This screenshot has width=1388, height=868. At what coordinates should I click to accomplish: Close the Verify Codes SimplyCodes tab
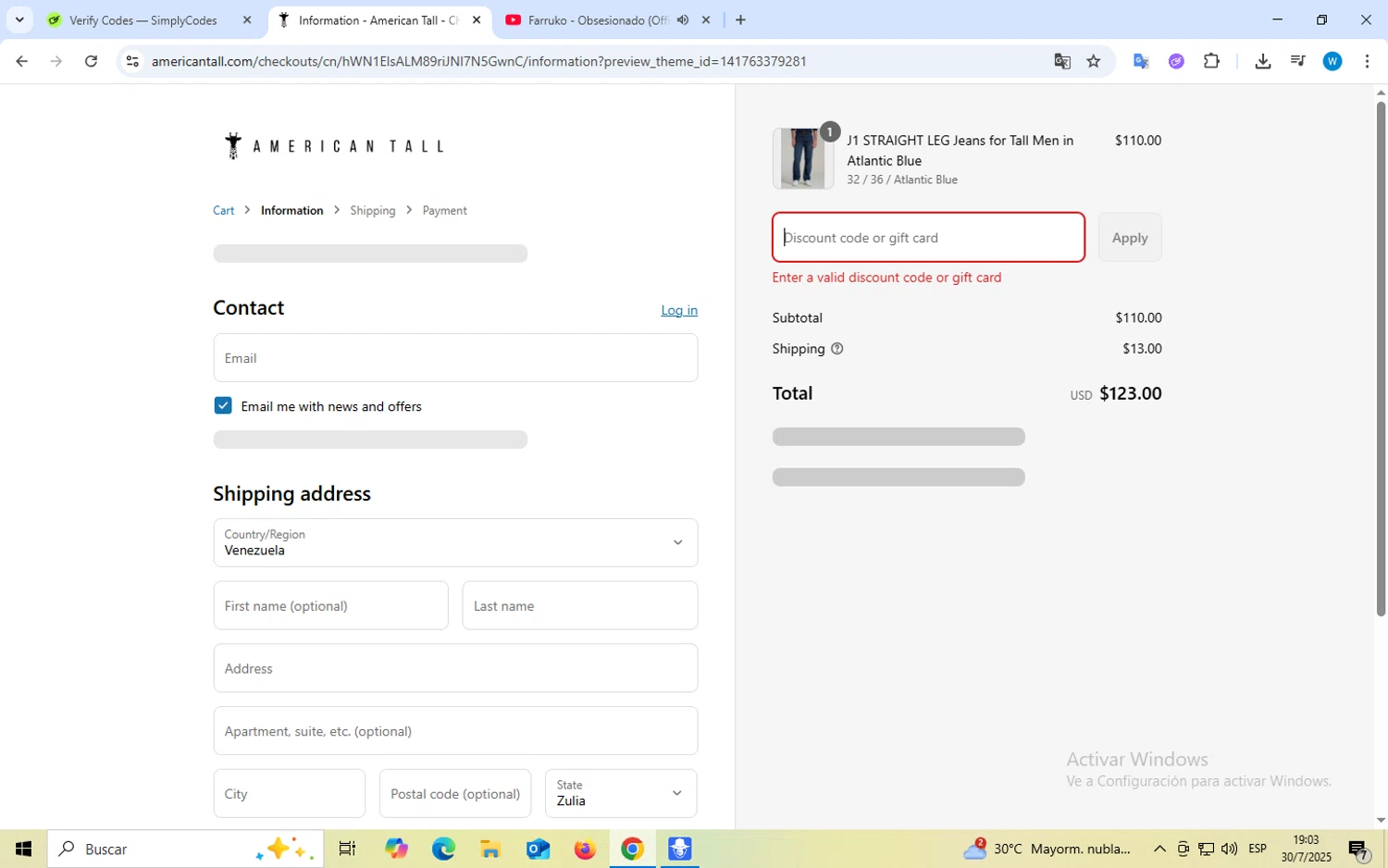(247, 19)
